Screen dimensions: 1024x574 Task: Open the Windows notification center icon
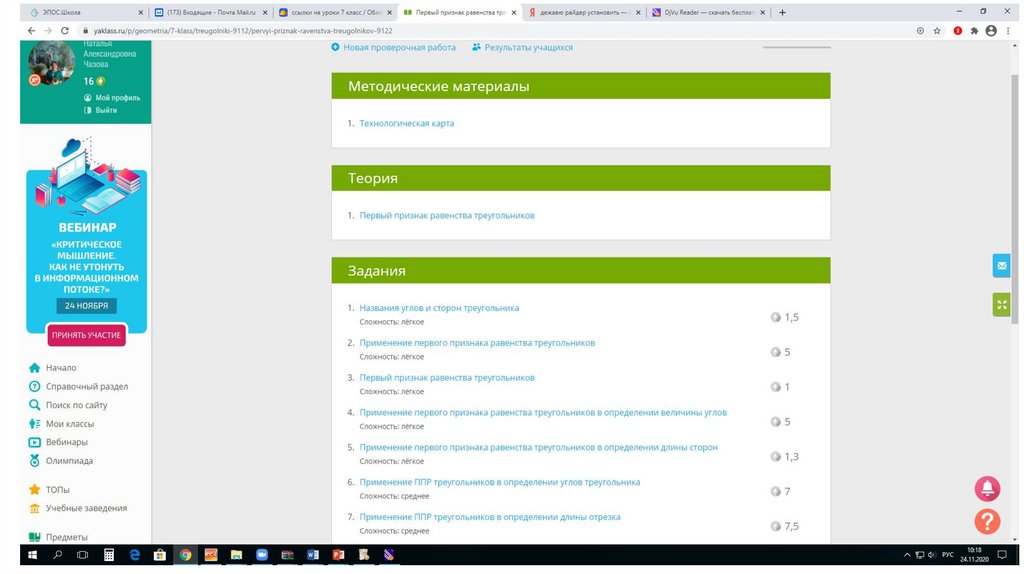point(1002,555)
